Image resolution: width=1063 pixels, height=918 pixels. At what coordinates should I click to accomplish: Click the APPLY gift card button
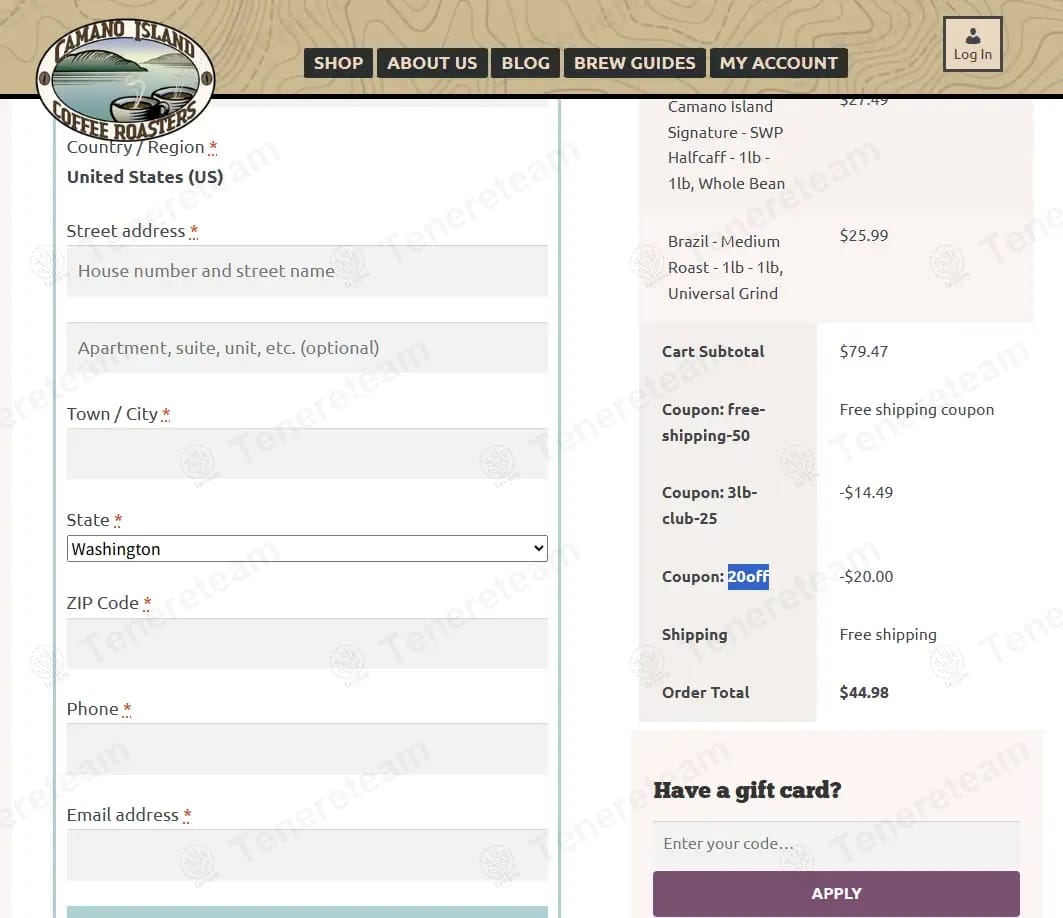[x=836, y=894]
